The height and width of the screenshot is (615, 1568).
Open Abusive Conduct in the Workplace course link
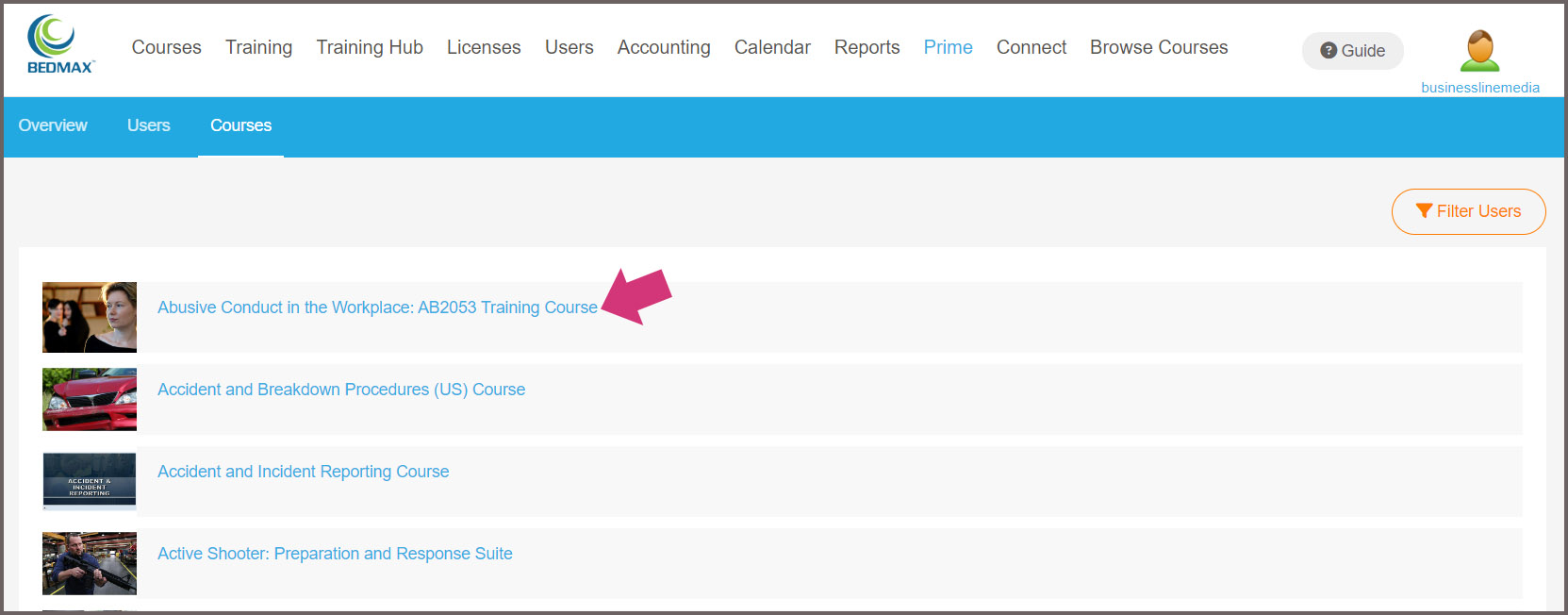tap(377, 307)
